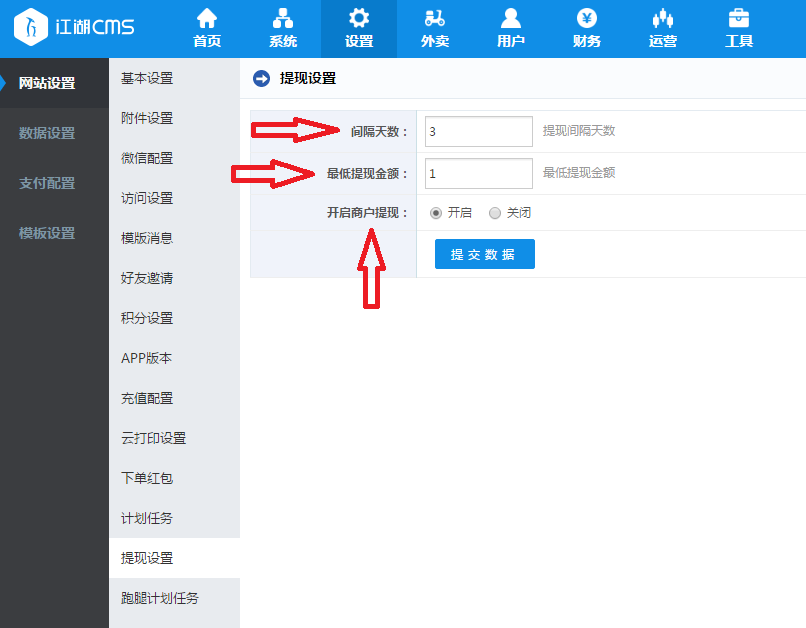Open the 工具 toolbox icon
The width and height of the screenshot is (806, 628).
pos(739,19)
